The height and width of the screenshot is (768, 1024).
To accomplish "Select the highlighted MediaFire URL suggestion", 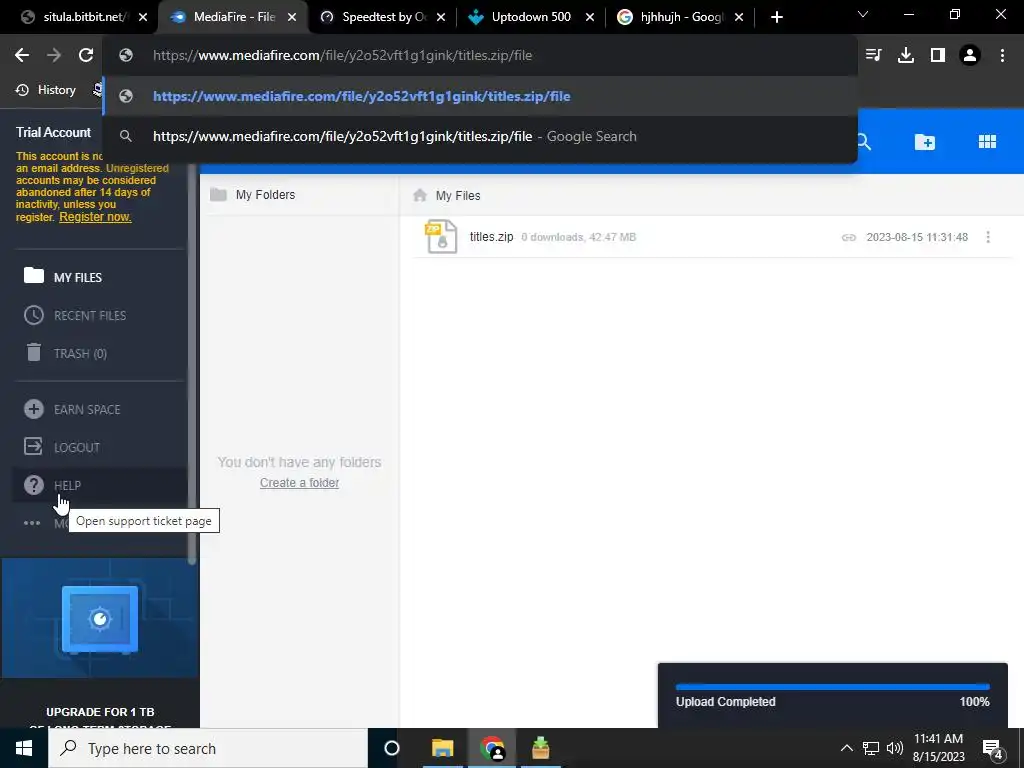I will coord(480,96).
